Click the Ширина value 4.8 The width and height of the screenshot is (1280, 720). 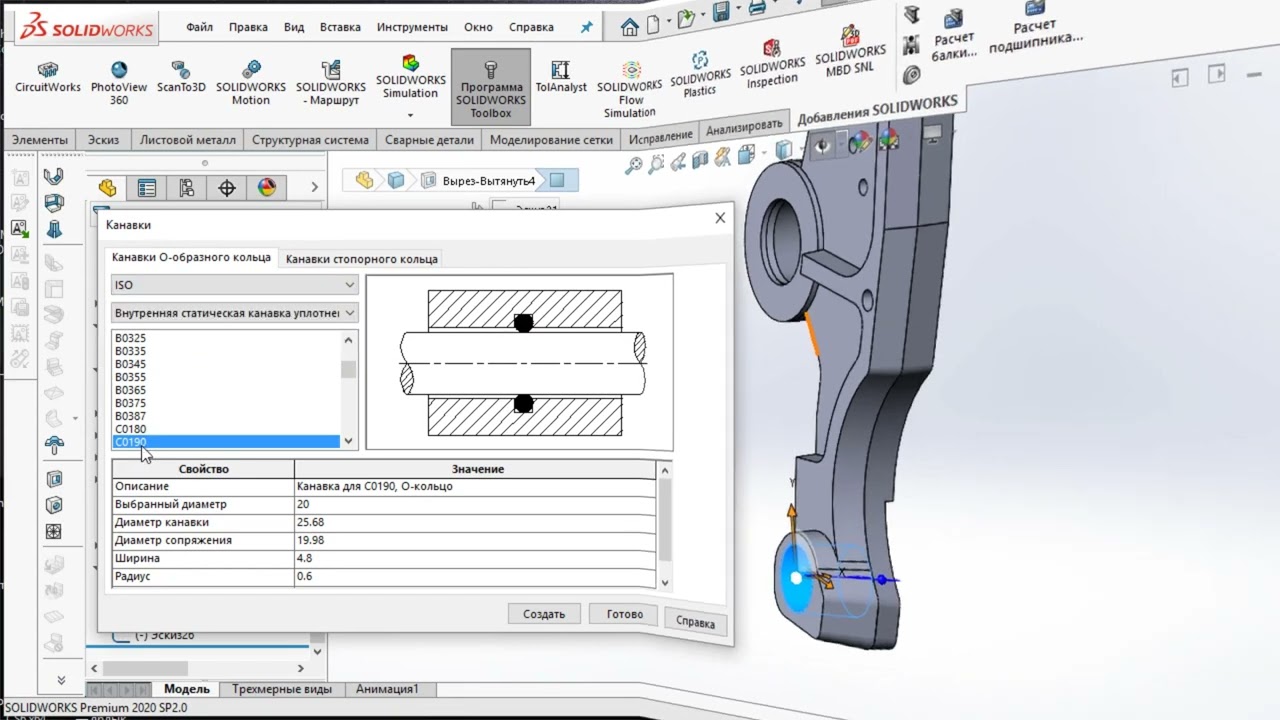475,558
